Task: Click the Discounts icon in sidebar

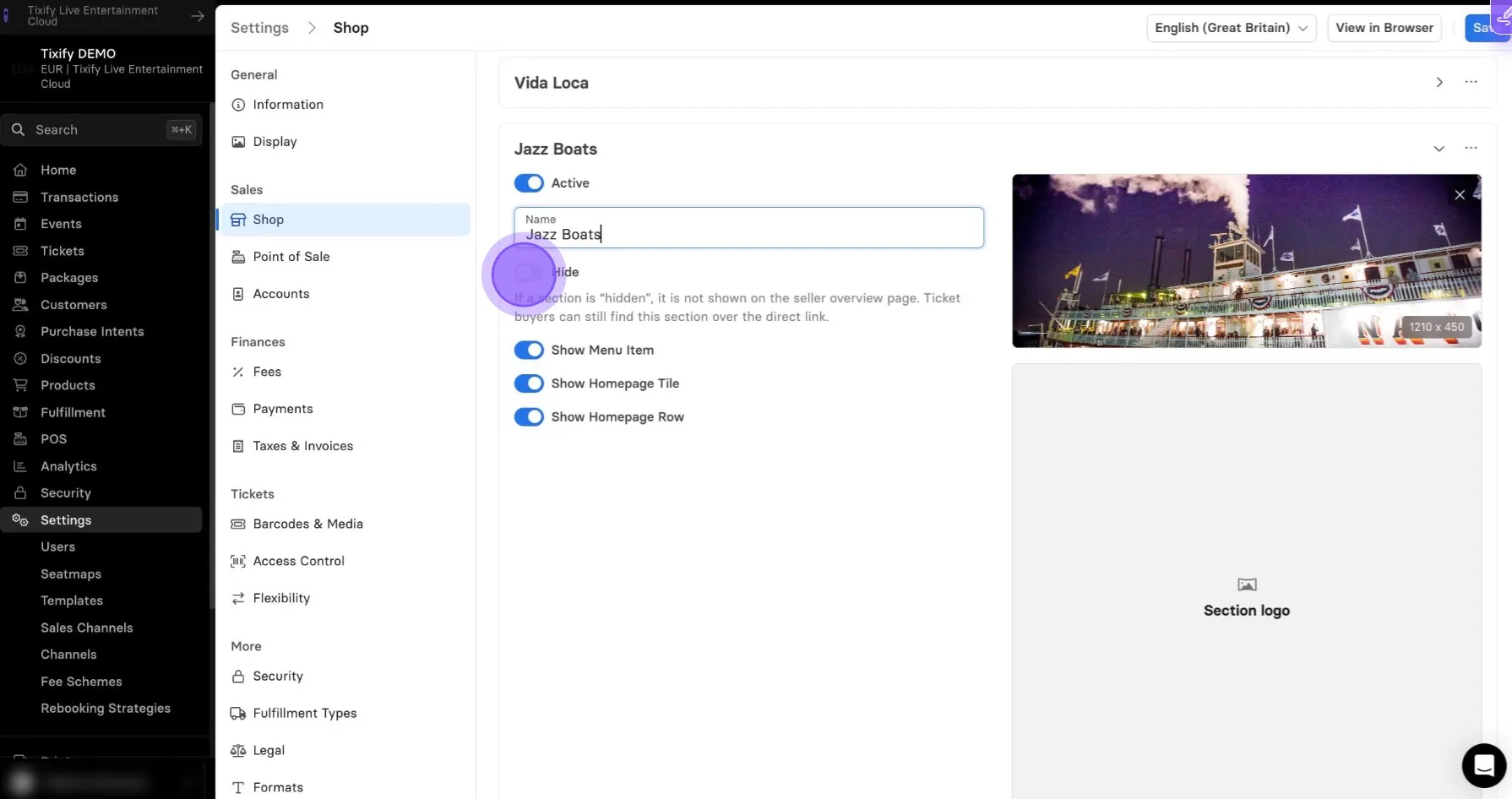Action: pos(20,358)
